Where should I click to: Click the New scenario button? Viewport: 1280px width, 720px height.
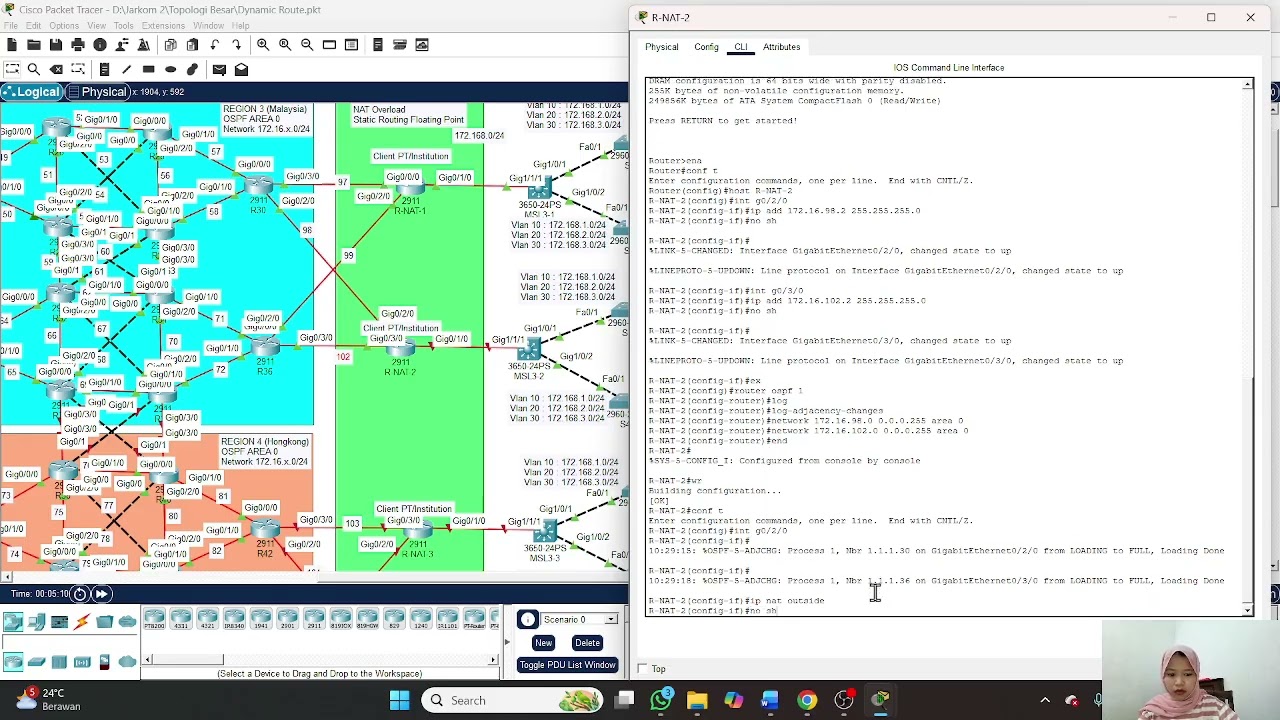543,643
